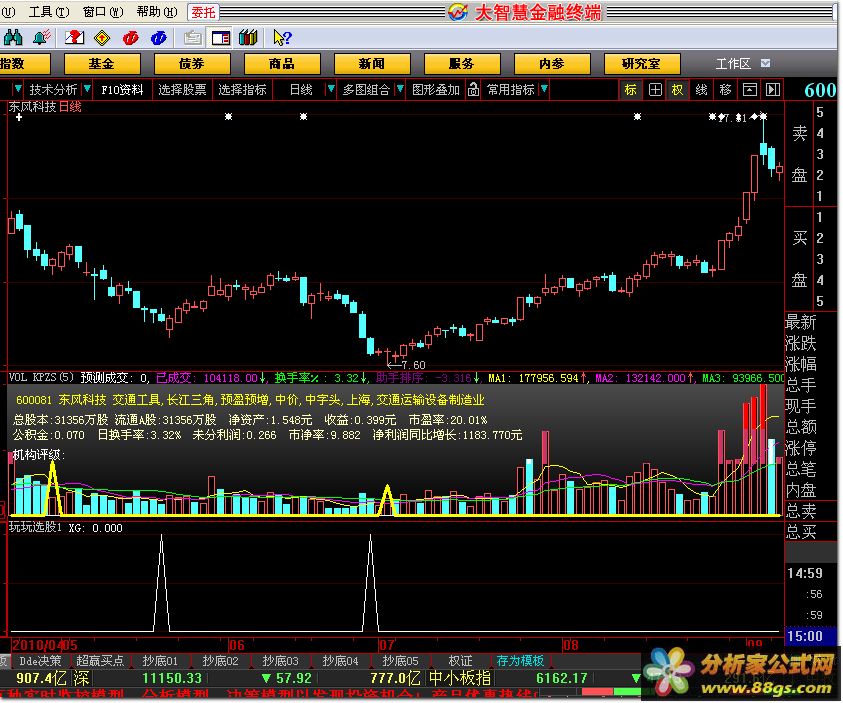This screenshot has height=703, width=843.
Task: Click the red info circle icon
Action: coord(130,38)
